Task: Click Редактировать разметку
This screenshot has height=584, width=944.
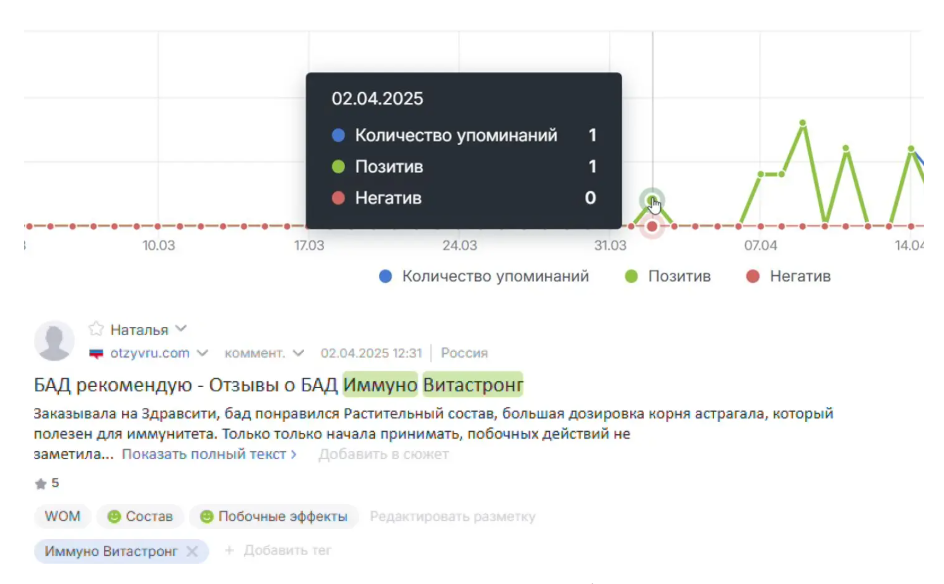Action: (452, 517)
